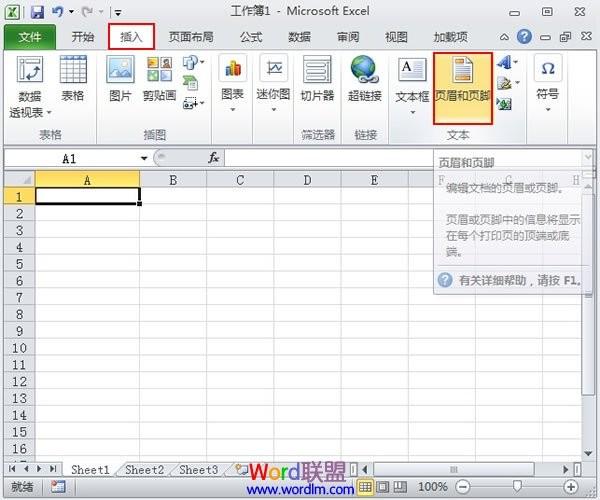Click the horizontal scrollbar thumb
600x500 pixels.
[454, 469]
